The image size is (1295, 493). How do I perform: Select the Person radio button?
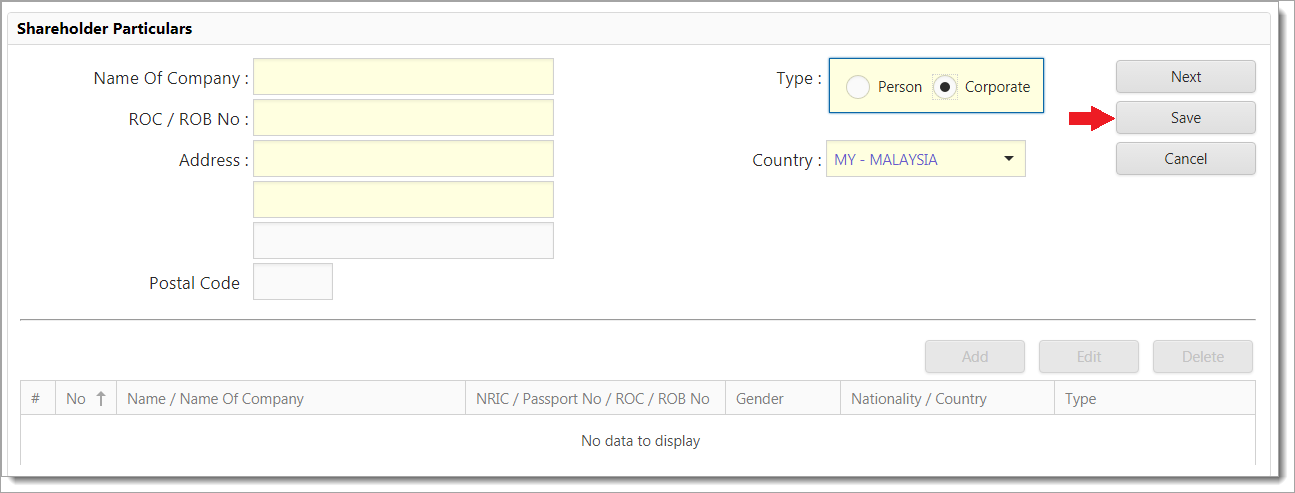858,87
